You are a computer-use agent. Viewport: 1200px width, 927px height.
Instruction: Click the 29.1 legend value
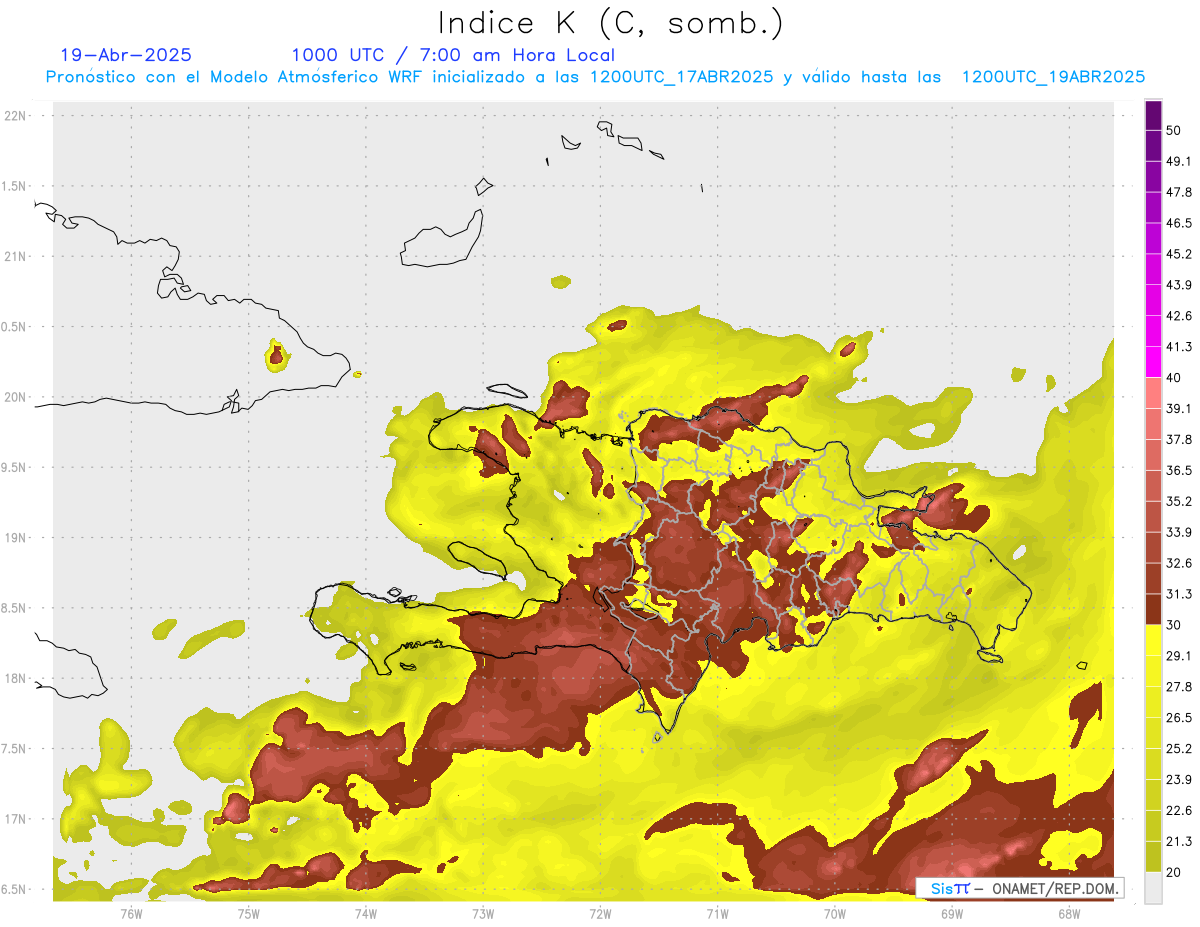[x=1180, y=656]
